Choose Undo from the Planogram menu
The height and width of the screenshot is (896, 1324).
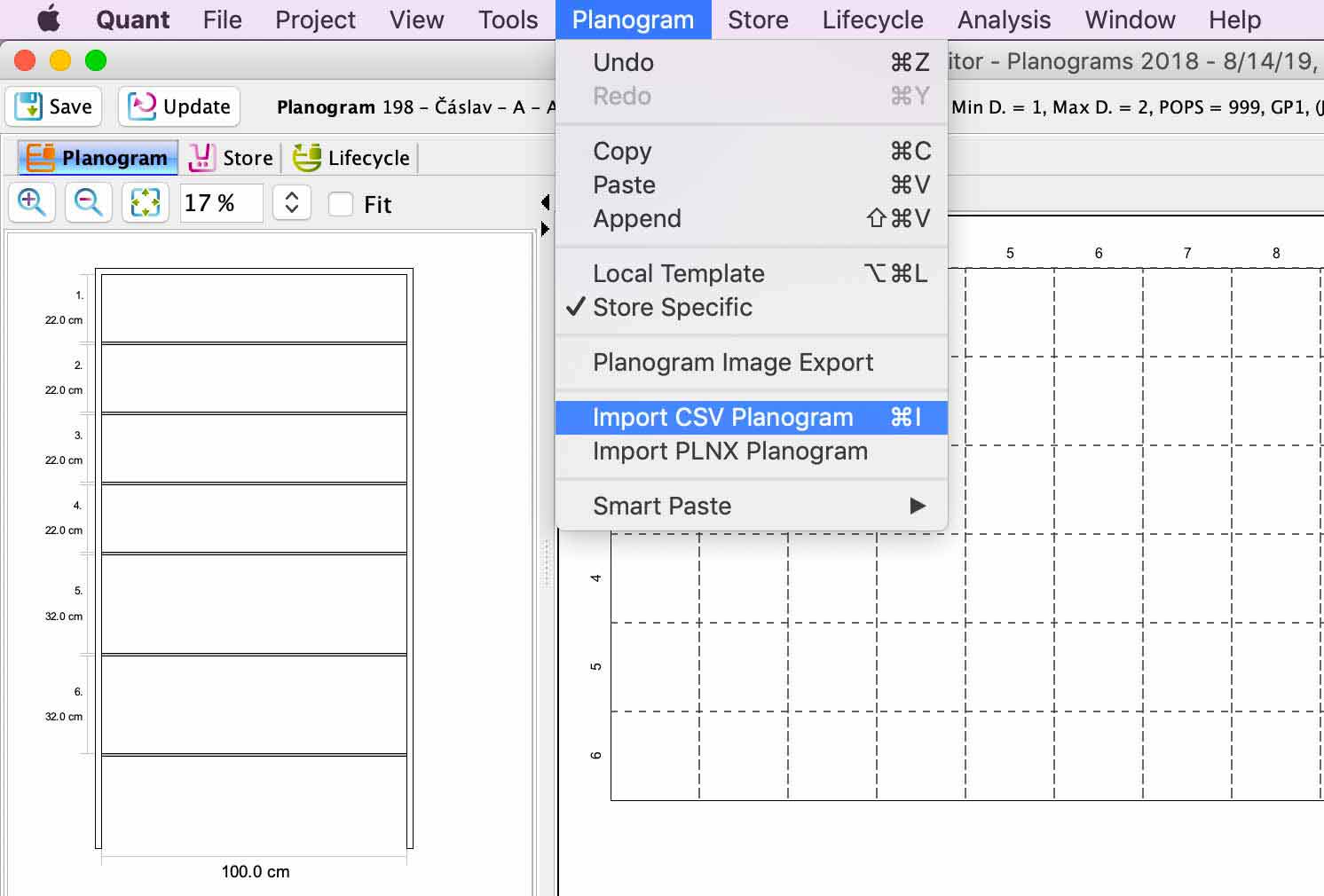(x=623, y=62)
